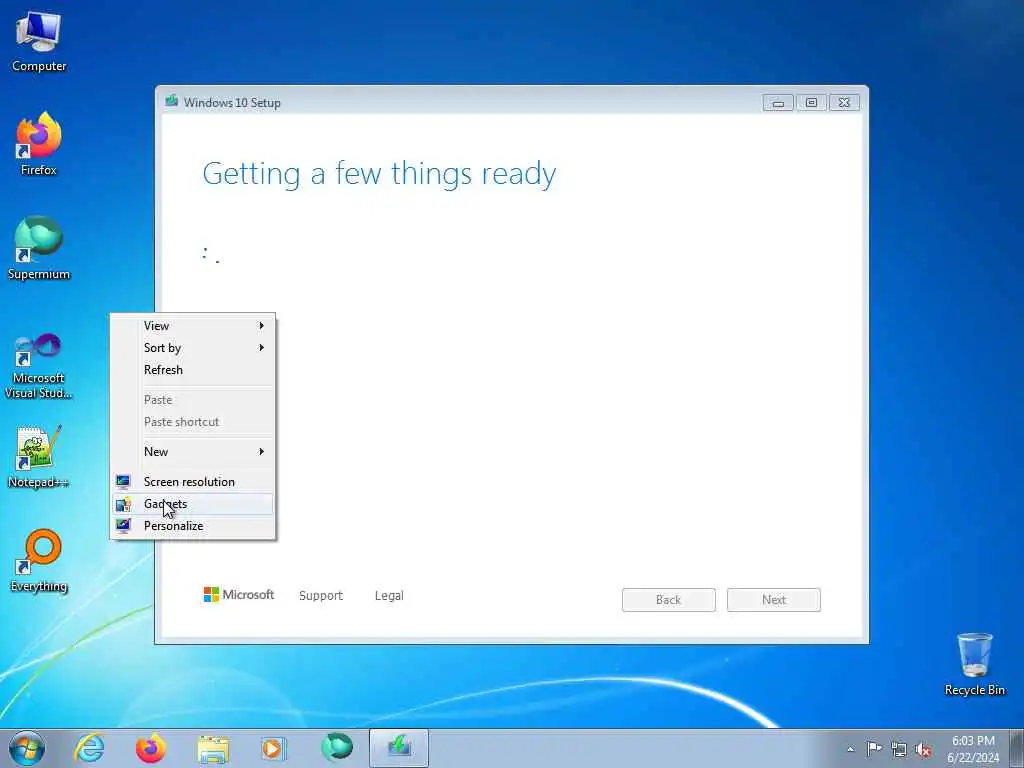Click the Getting a few things ready heading
Screen dimensions: 1024x768
coord(379,174)
